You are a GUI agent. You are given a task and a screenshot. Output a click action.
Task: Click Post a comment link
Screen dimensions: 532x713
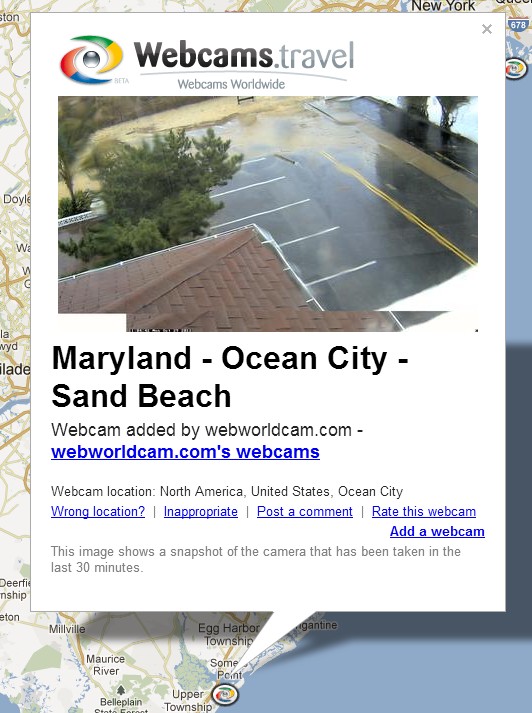(x=305, y=512)
